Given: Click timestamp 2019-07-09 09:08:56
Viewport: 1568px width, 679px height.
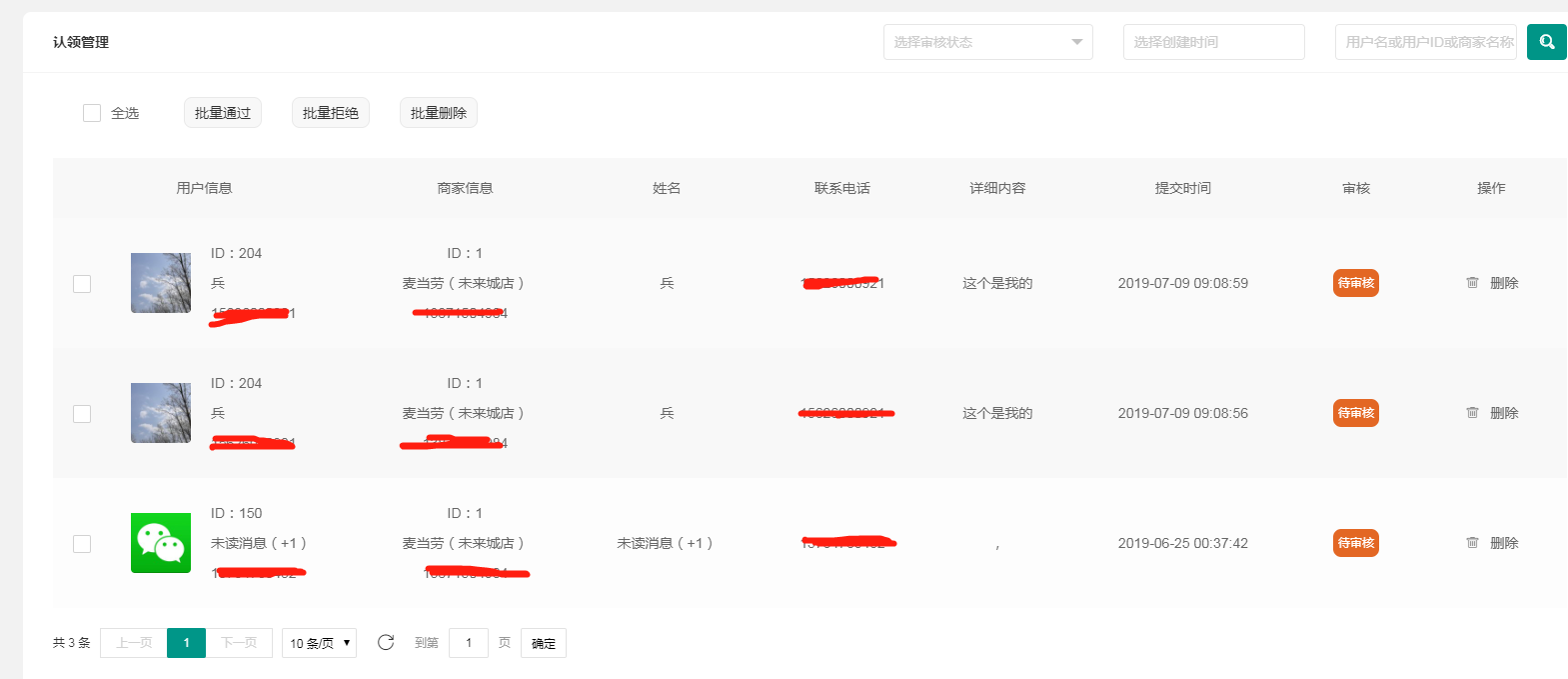Looking at the screenshot, I should pos(1183,413).
